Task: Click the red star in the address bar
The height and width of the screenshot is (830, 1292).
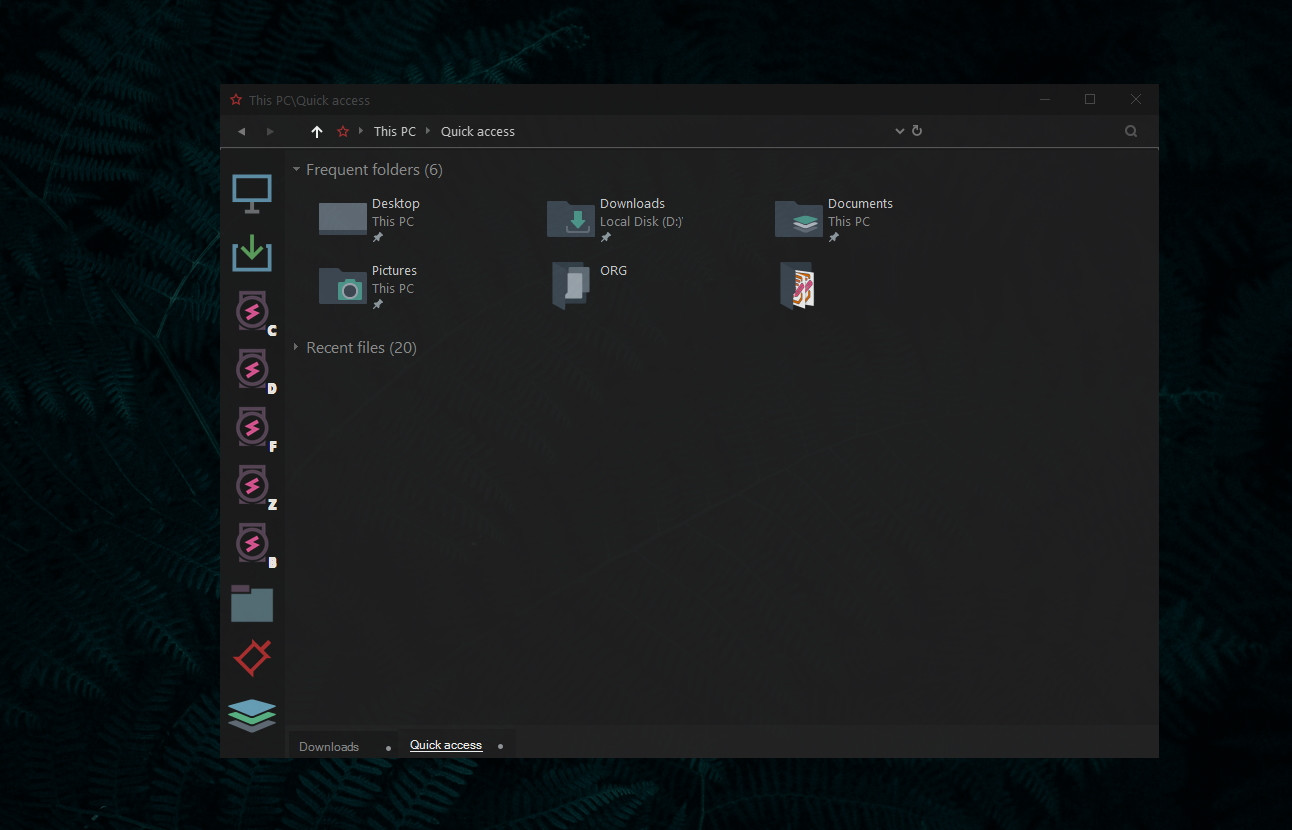Action: pos(343,131)
